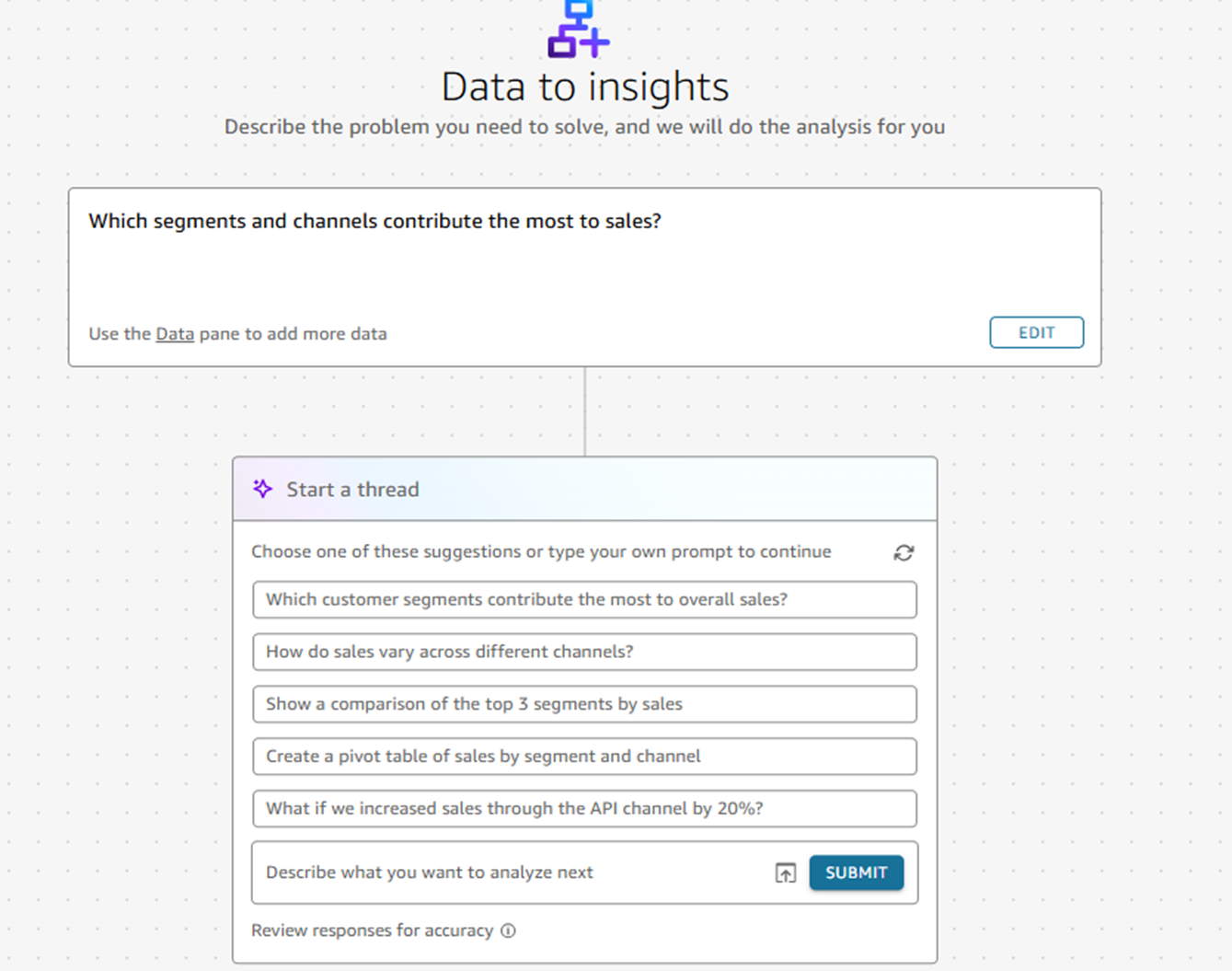Refresh the suggested prompts list

tap(904, 552)
